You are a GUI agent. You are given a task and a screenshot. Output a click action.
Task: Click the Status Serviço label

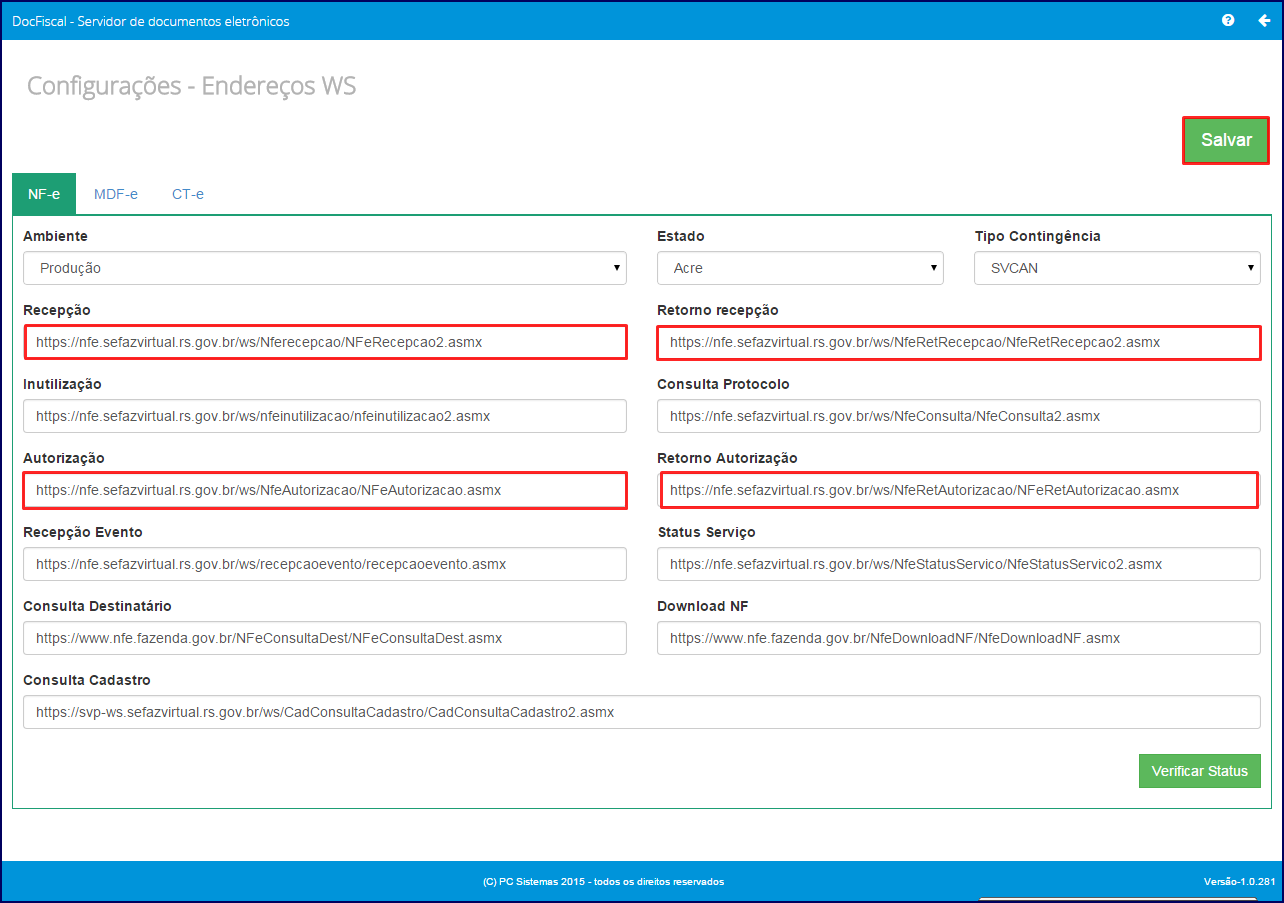[707, 532]
